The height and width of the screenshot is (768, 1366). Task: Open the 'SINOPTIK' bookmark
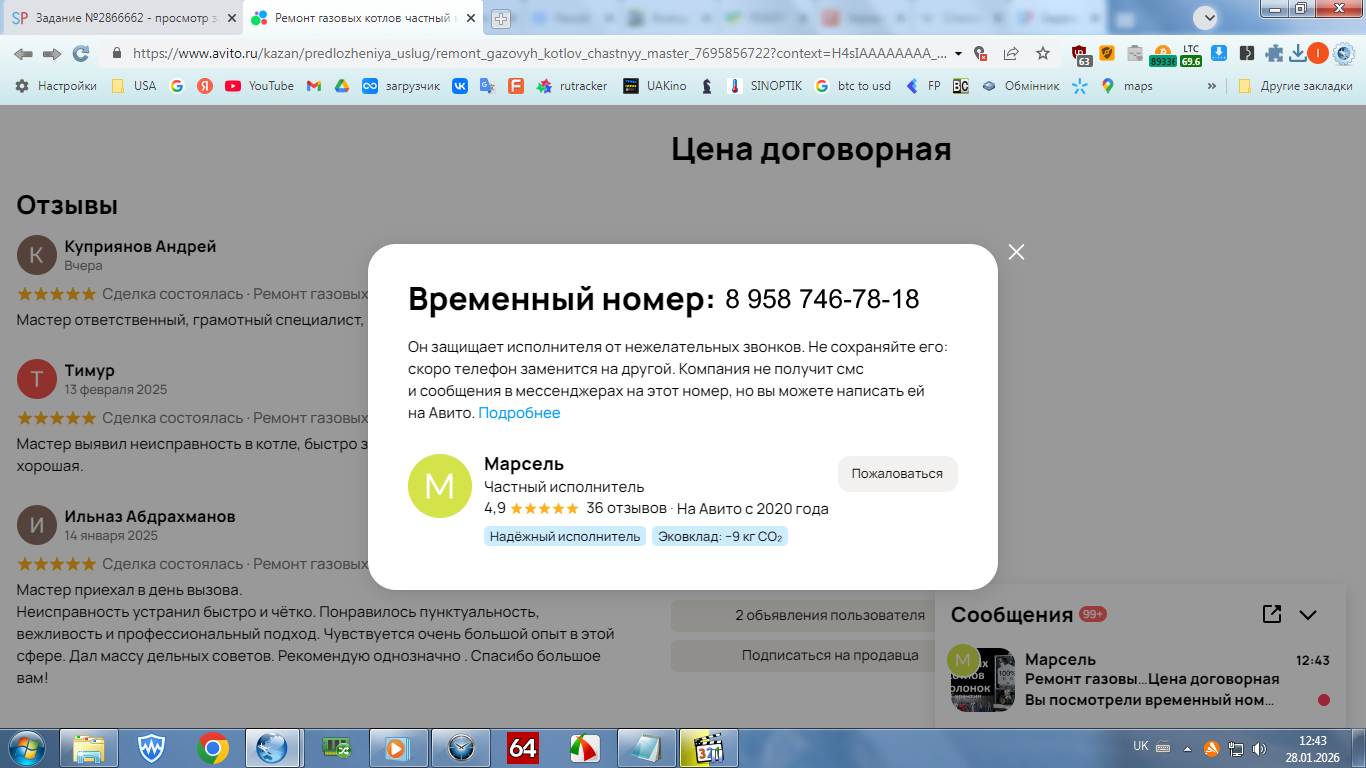coord(765,86)
